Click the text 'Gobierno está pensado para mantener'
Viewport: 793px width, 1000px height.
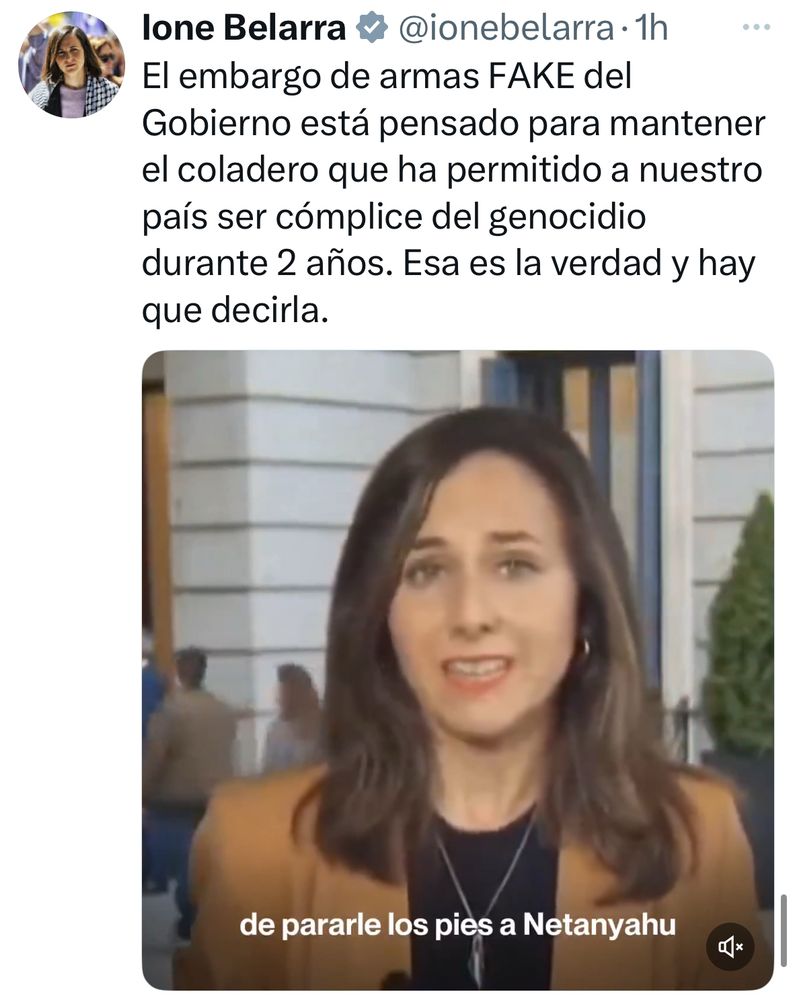[x=454, y=123]
